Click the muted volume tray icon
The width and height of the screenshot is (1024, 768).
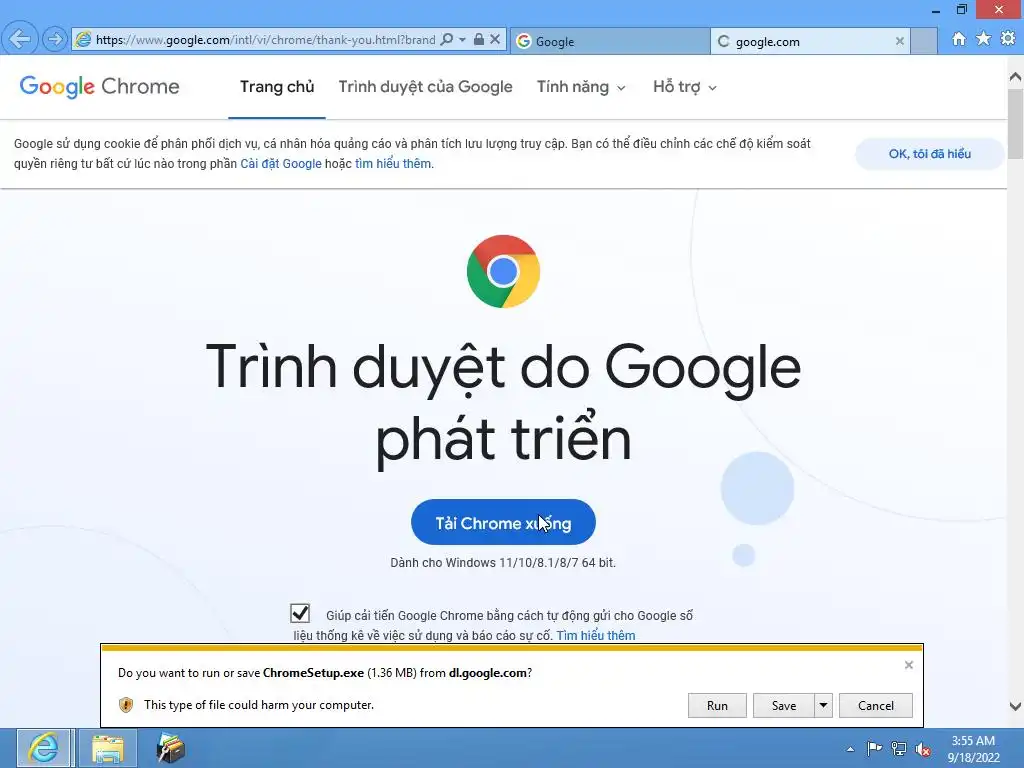[x=923, y=749]
